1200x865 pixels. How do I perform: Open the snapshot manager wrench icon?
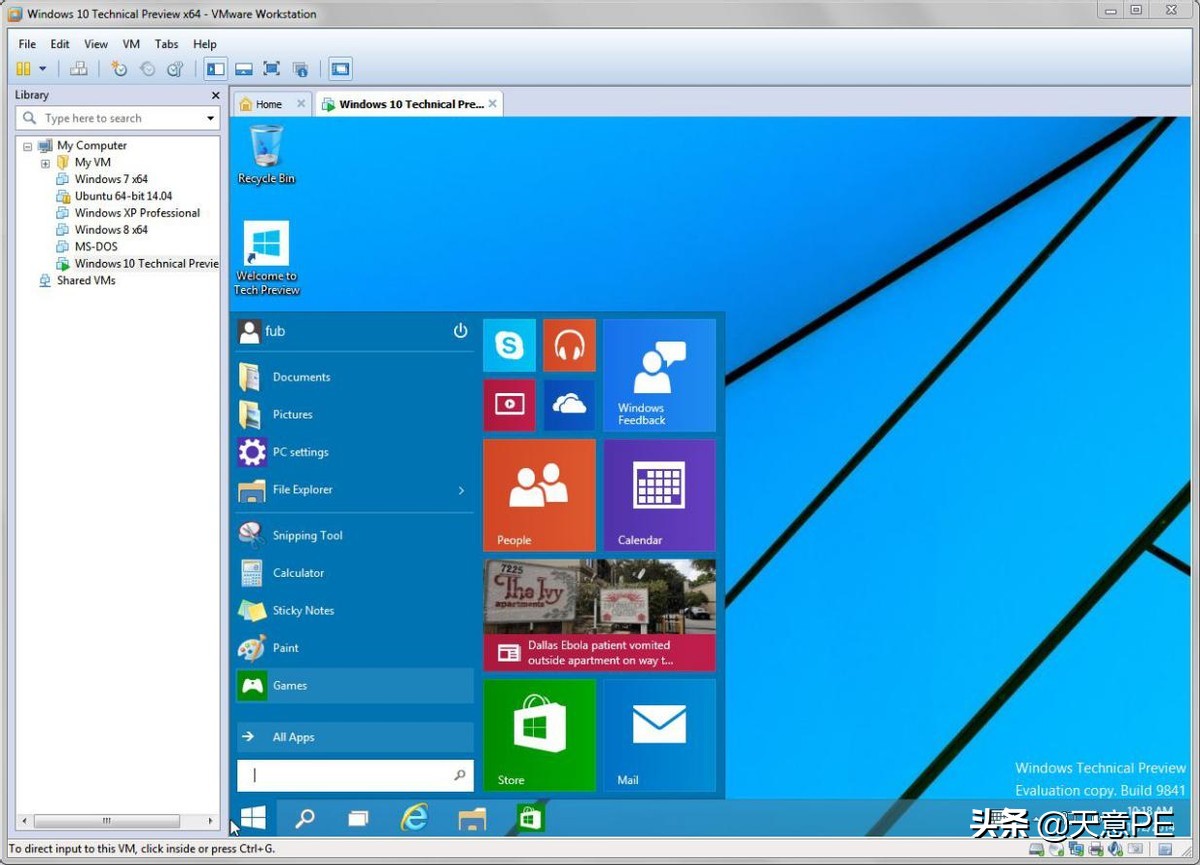coord(175,69)
